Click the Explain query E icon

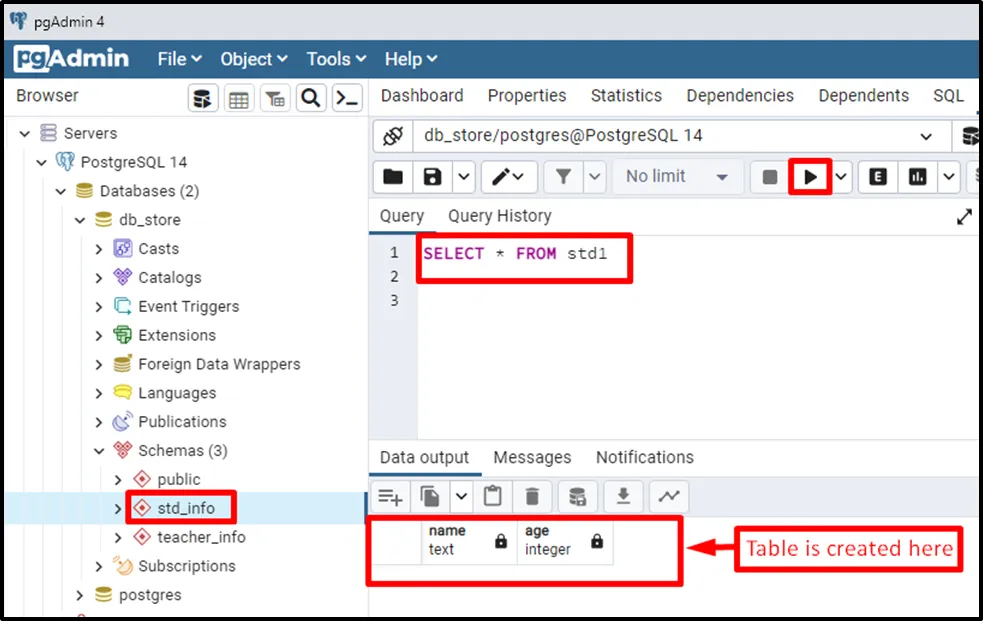pos(878,177)
